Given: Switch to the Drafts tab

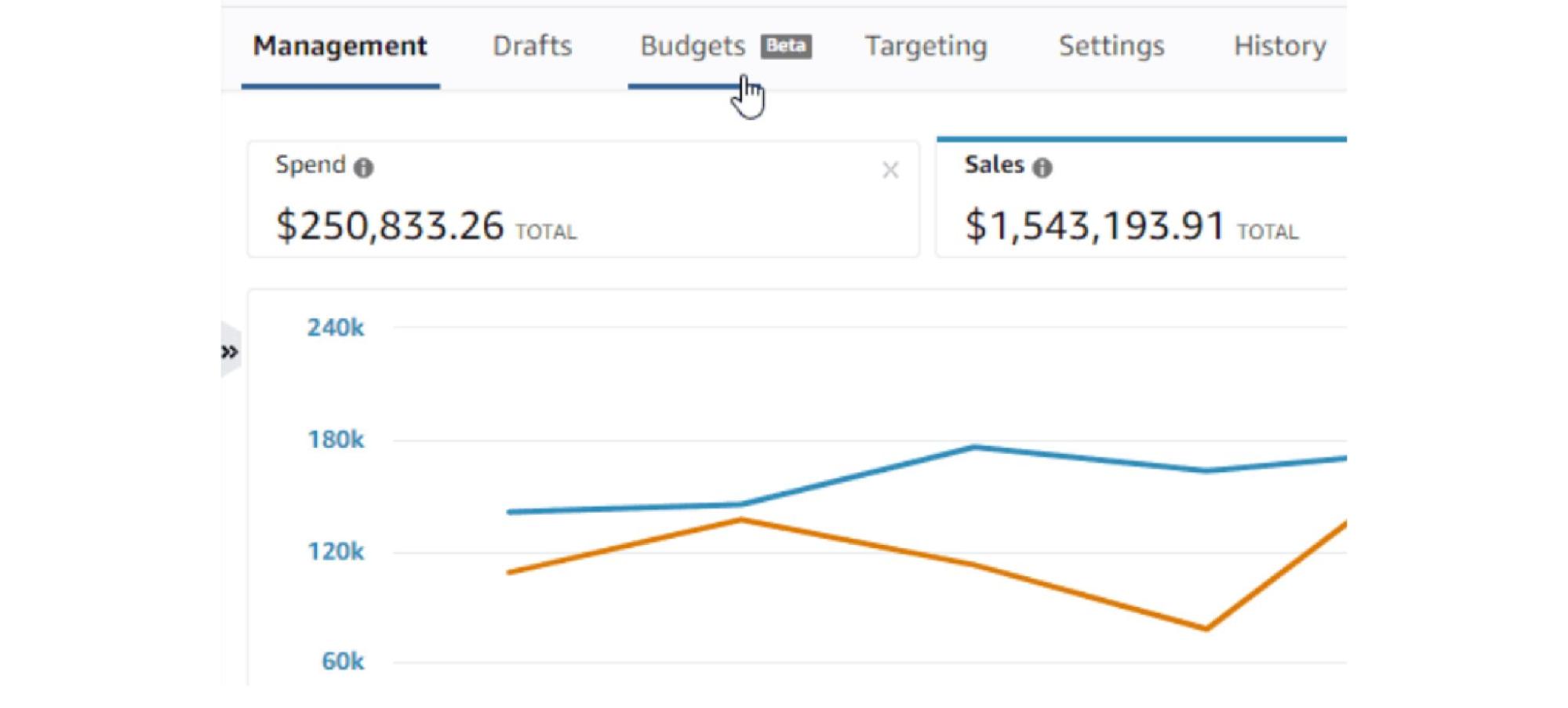Looking at the screenshot, I should point(532,45).
